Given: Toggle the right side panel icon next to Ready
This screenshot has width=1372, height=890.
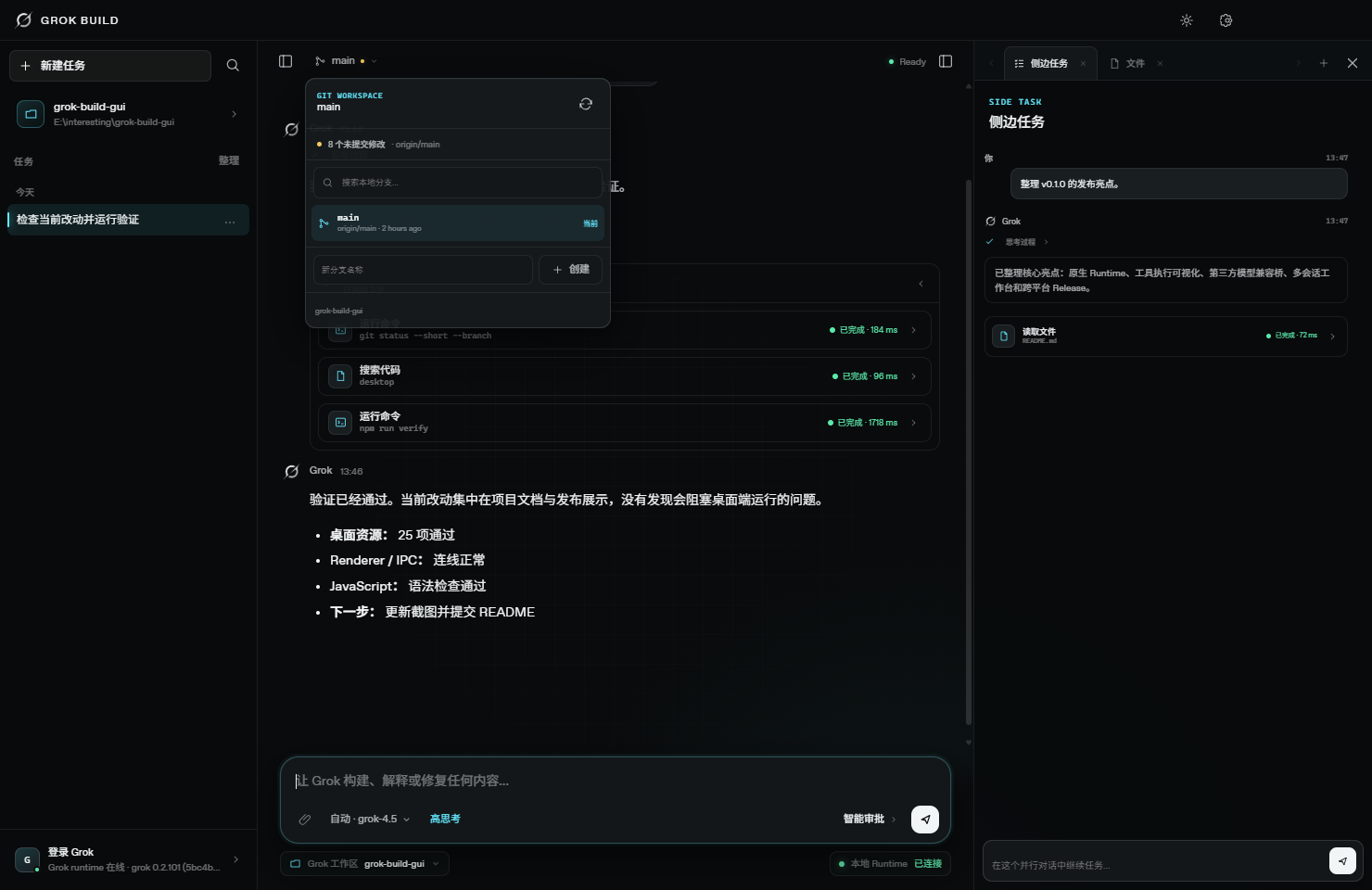Looking at the screenshot, I should (x=946, y=61).
